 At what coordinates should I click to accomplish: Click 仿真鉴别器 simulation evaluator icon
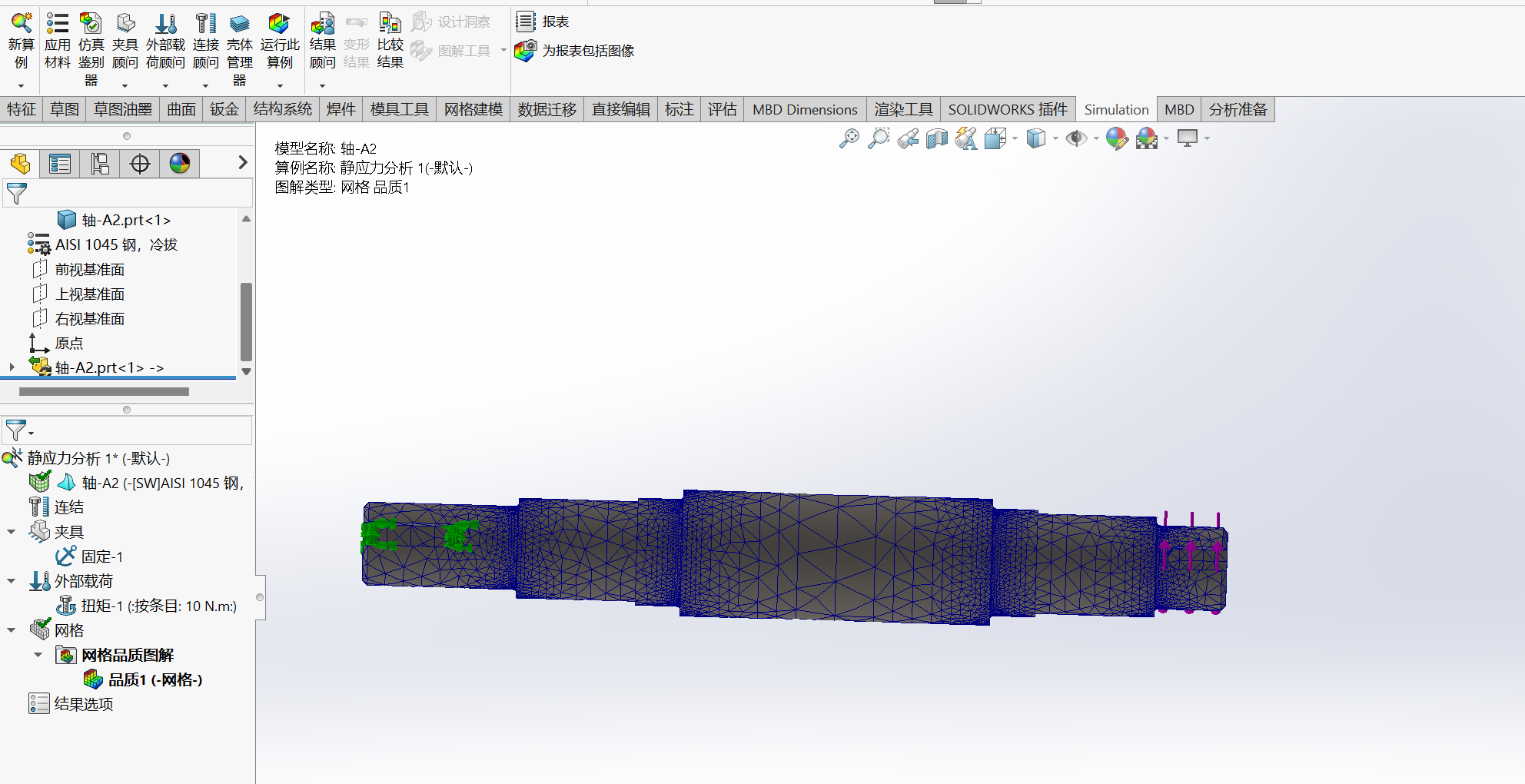tap(91, 23)
